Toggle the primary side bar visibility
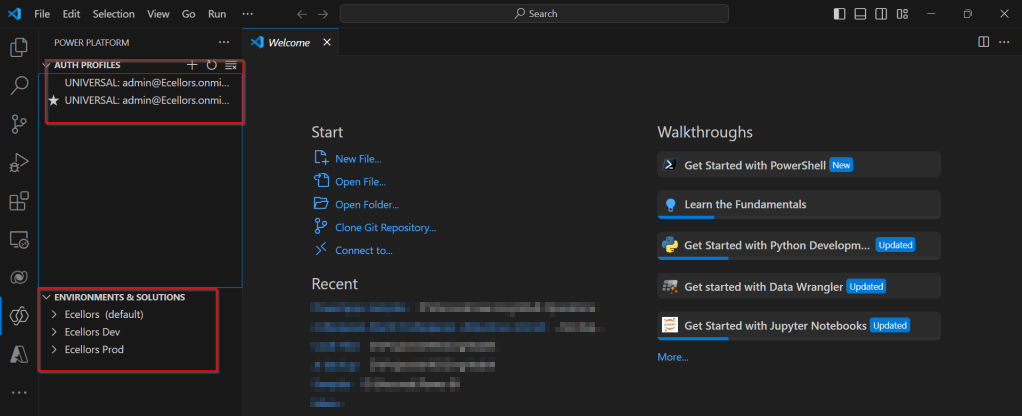 (x=838, y=14)
